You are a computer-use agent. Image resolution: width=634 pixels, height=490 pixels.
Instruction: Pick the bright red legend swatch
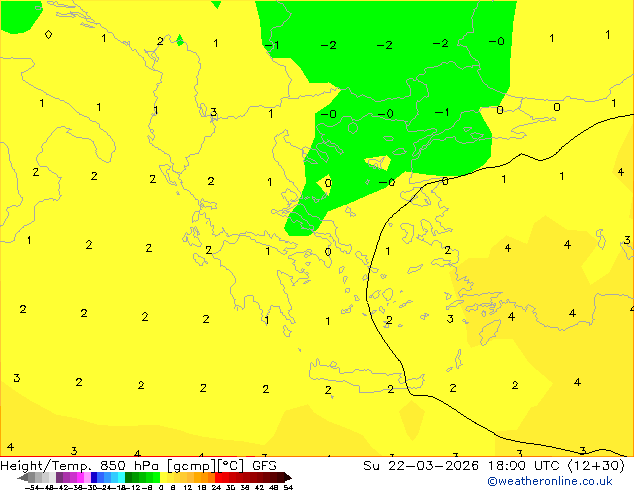[218, 478]
